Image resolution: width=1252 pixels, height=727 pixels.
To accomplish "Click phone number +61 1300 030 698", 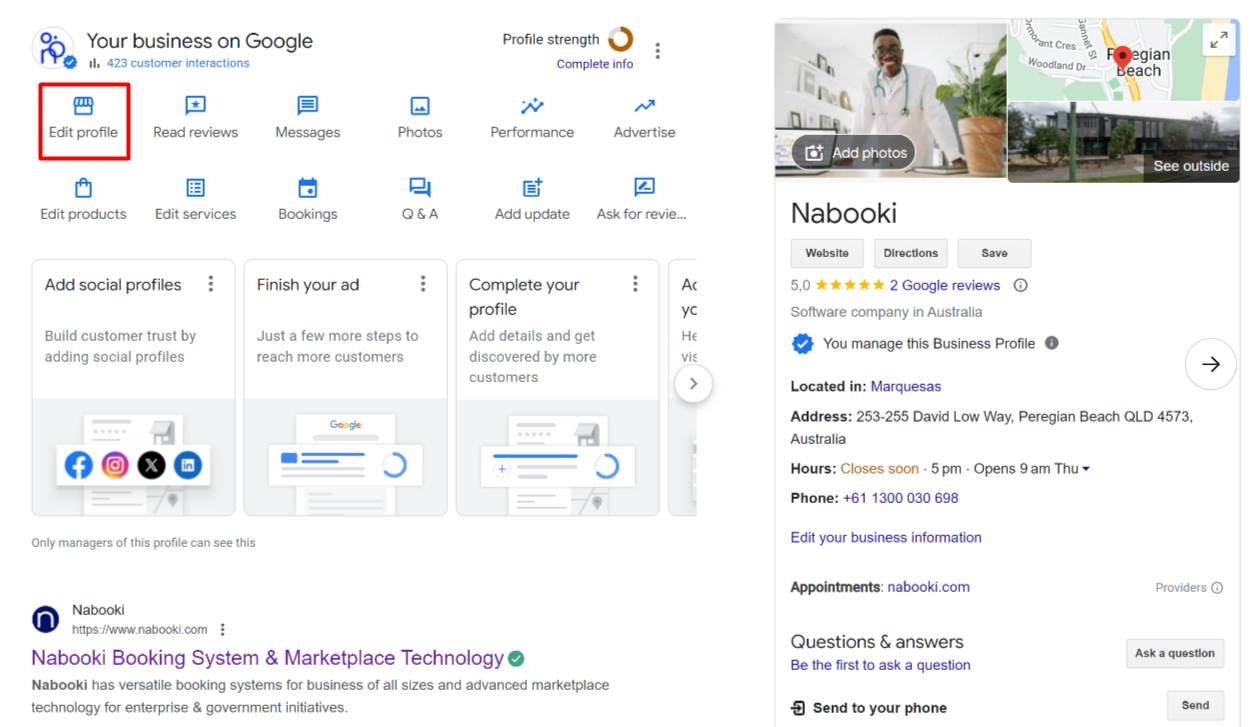I will [901, 498].
